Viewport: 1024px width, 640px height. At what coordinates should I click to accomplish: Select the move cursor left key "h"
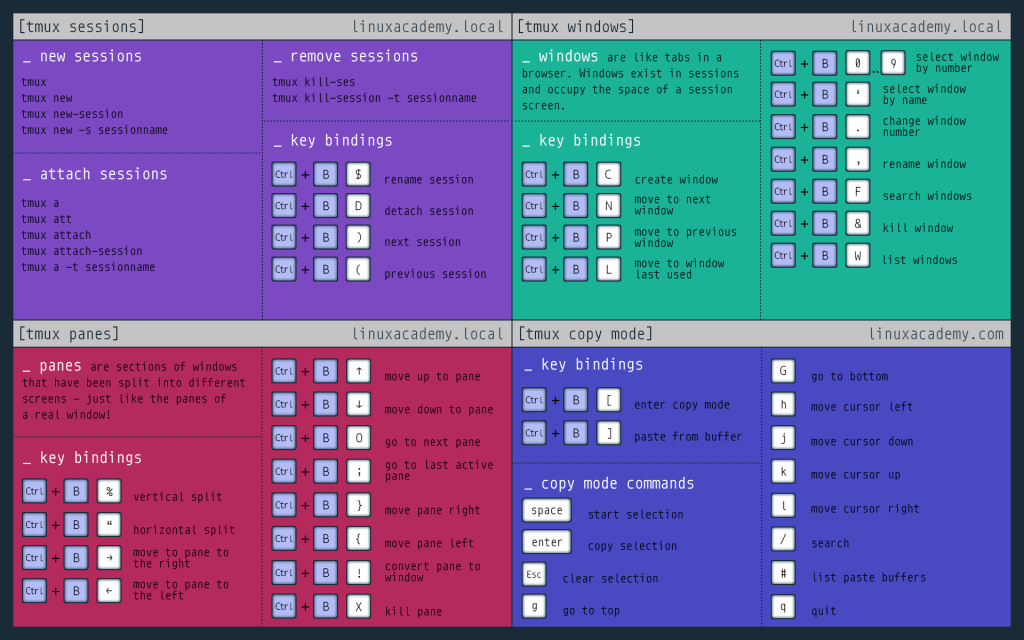coord(783,407)
